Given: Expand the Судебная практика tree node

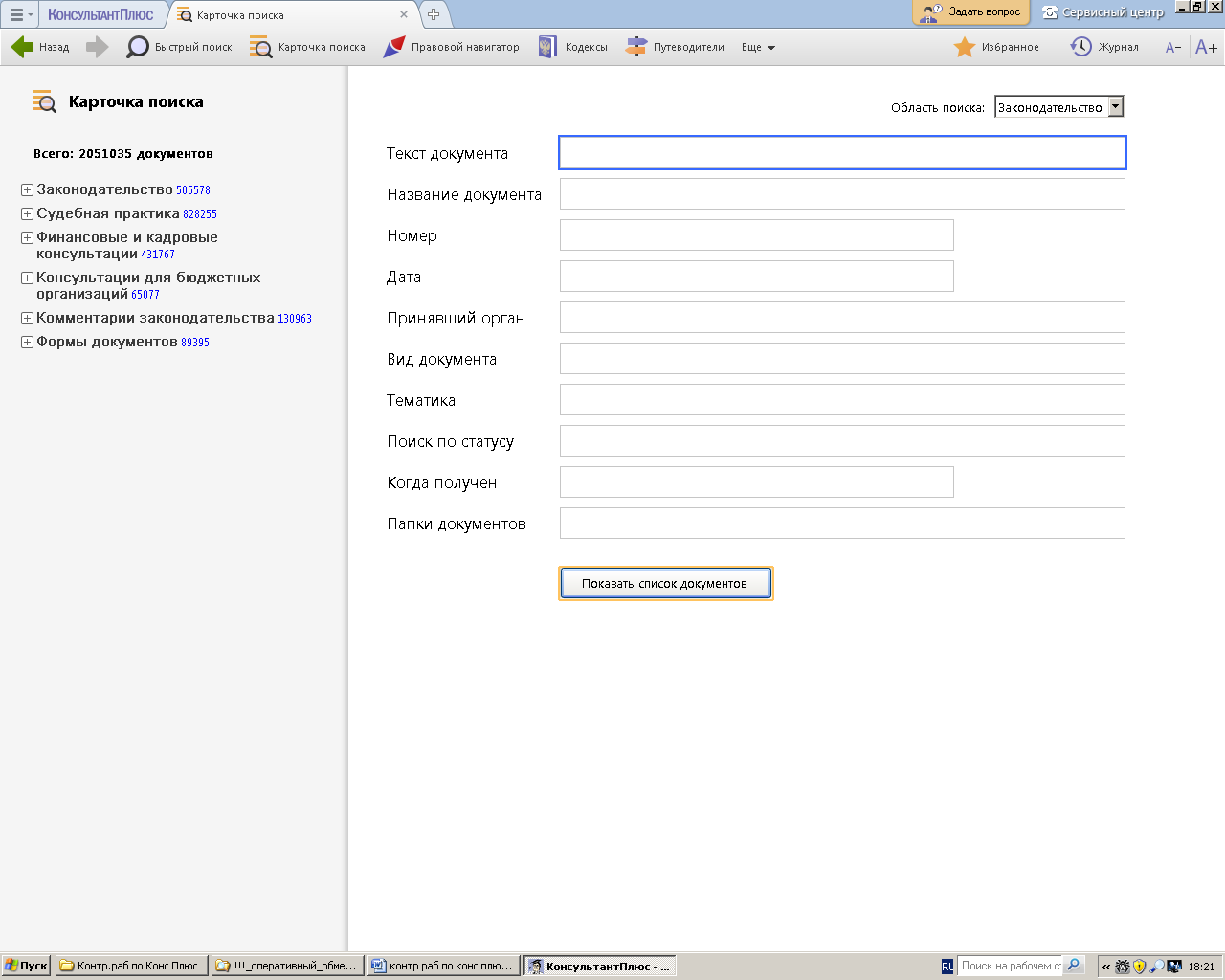Looking at the screenshot, I should point(28,214).
